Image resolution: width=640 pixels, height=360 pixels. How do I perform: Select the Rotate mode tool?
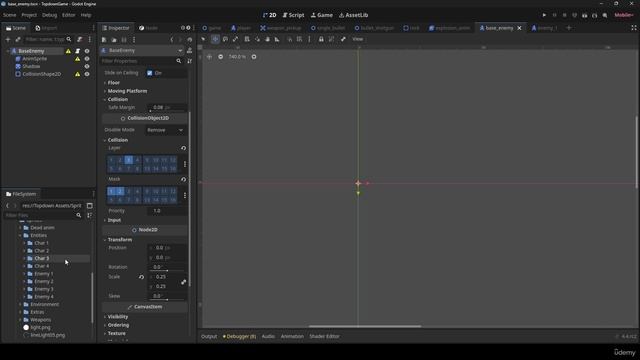225,39
